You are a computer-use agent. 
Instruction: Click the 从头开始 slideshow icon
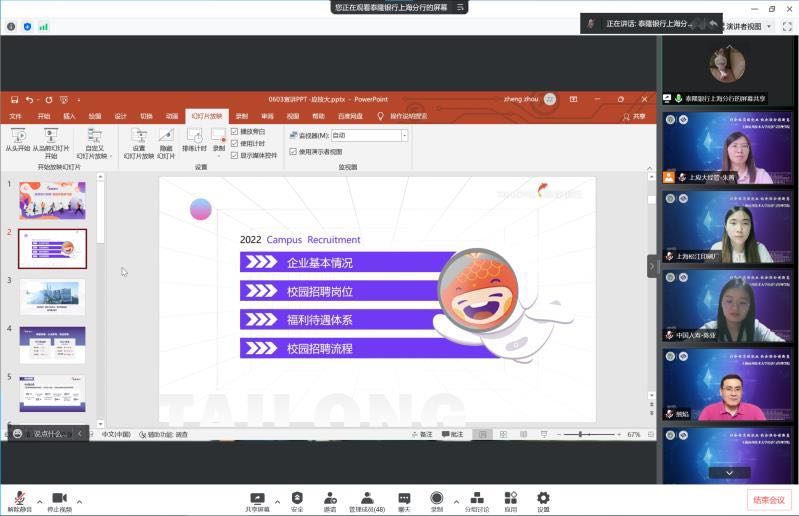point(17,135)
